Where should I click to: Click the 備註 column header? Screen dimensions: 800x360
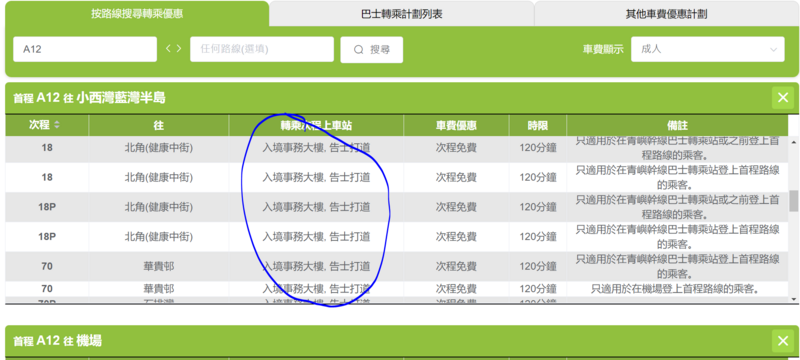[x=678, y=125]
